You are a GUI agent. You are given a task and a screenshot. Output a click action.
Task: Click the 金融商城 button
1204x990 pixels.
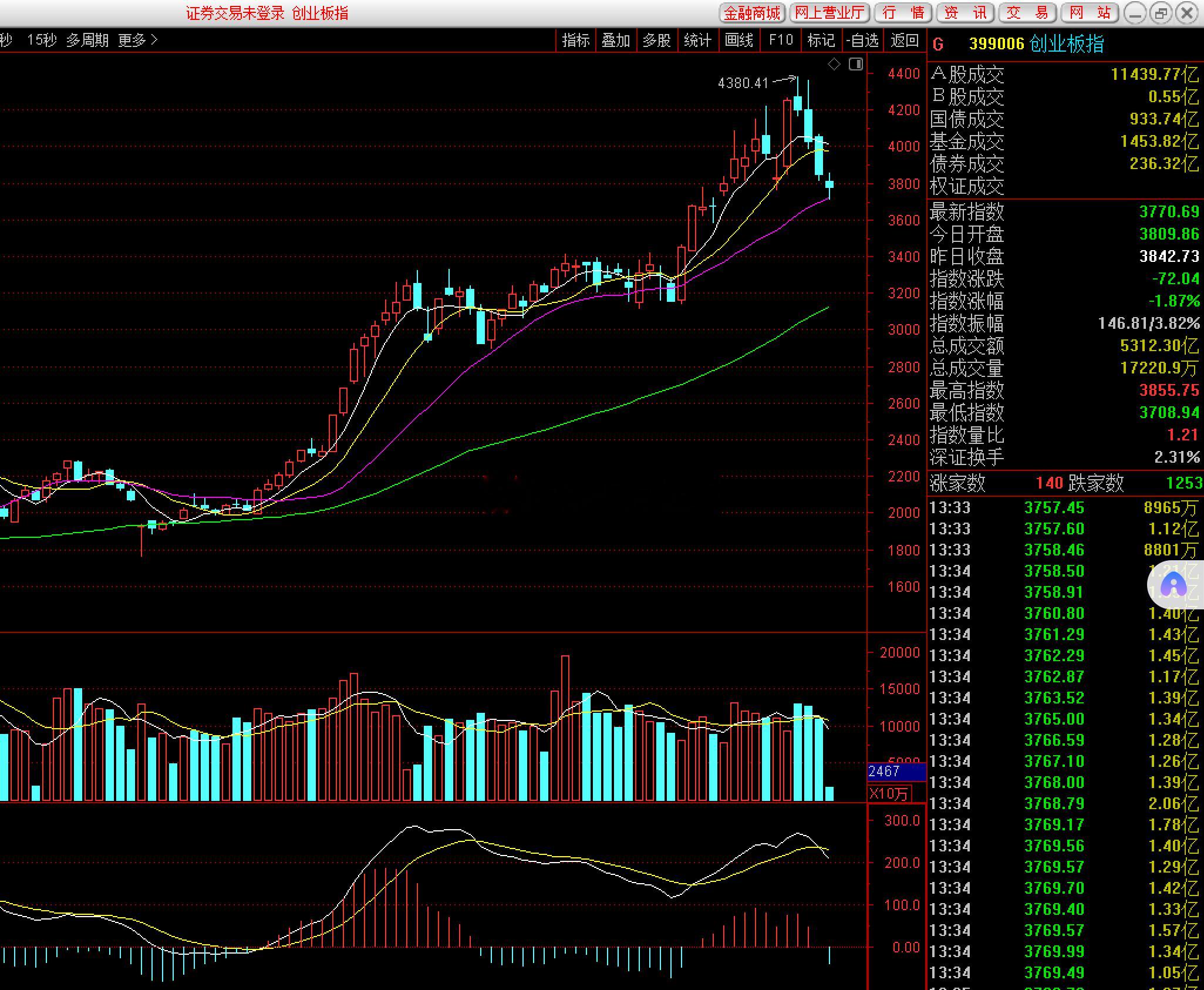752,13
